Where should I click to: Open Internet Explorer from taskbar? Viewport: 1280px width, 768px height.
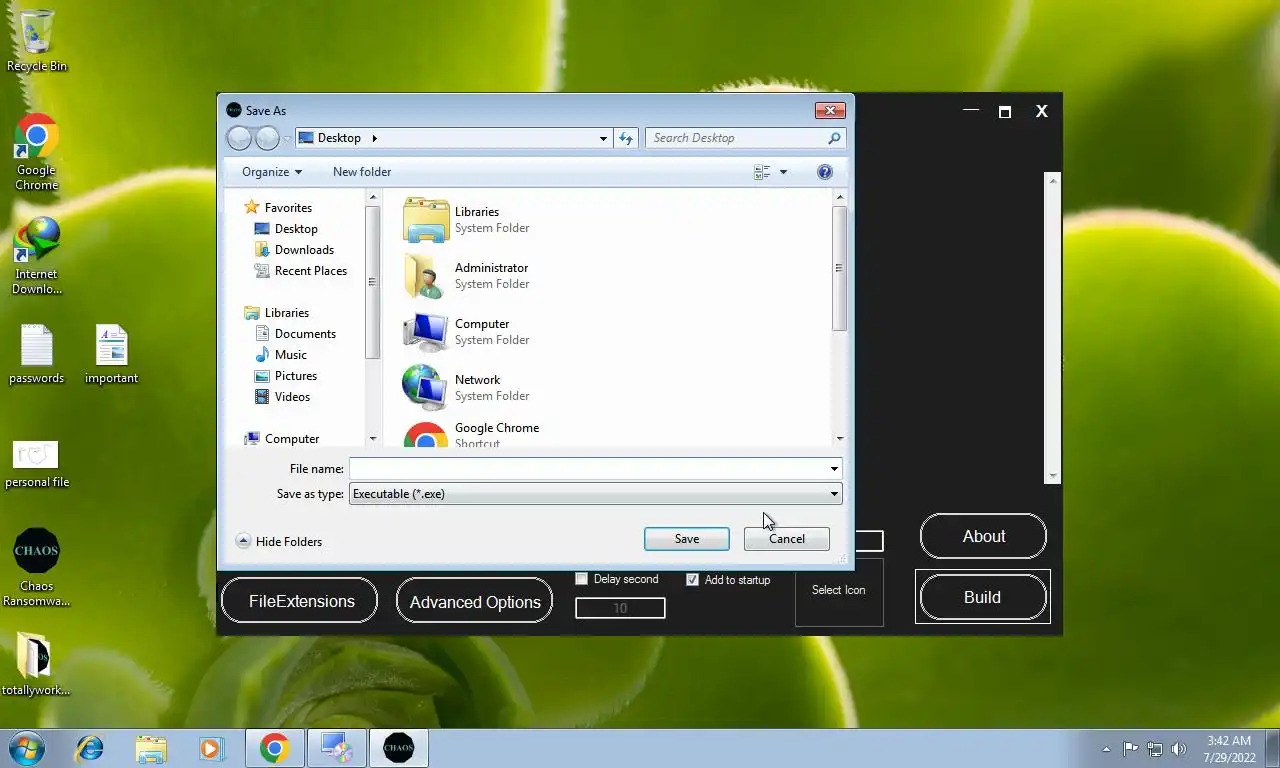click(x=90, y=748)
